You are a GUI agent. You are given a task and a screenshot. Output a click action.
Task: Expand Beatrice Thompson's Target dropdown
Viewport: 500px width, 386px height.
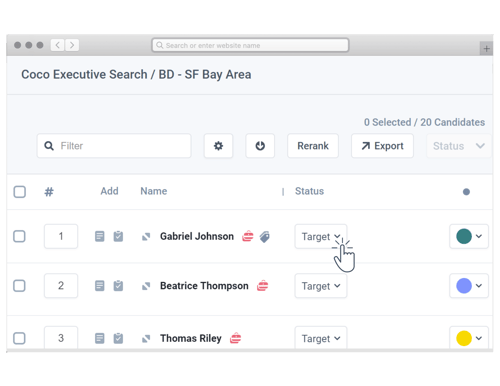click(x=321, y=286)
